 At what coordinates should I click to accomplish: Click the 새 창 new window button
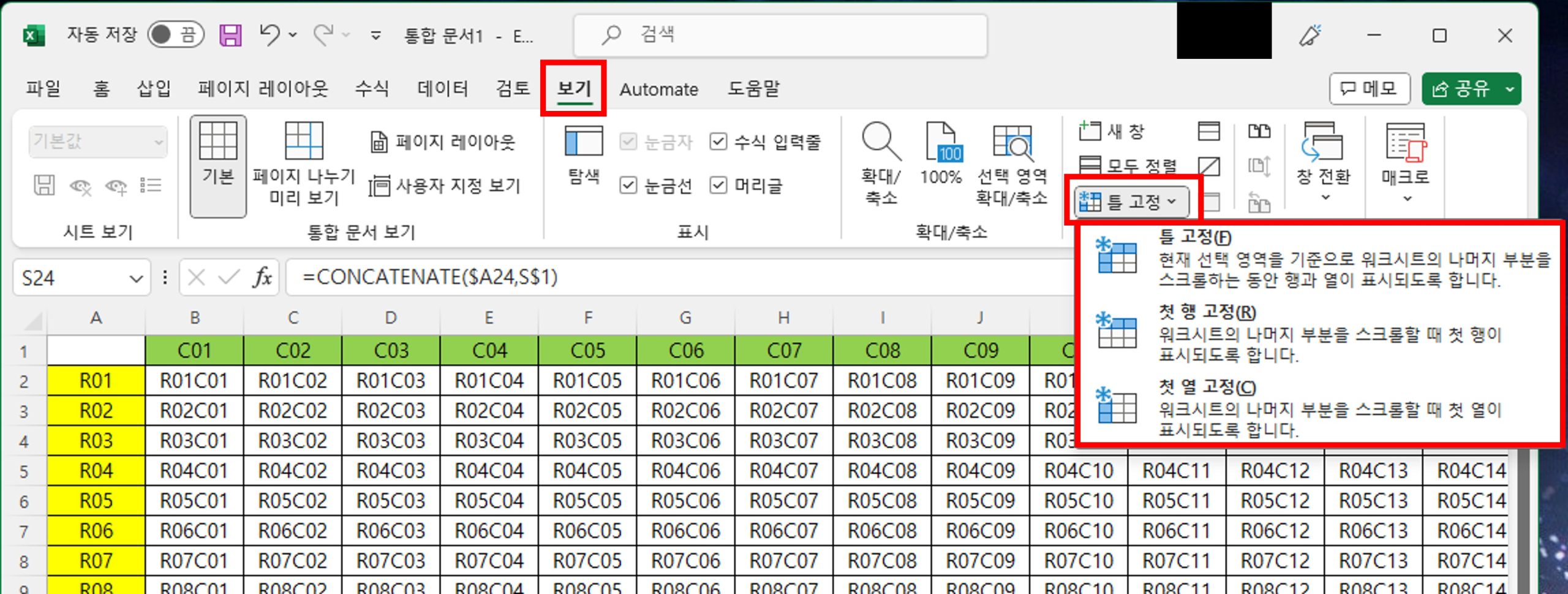[x=1112, y=131]
